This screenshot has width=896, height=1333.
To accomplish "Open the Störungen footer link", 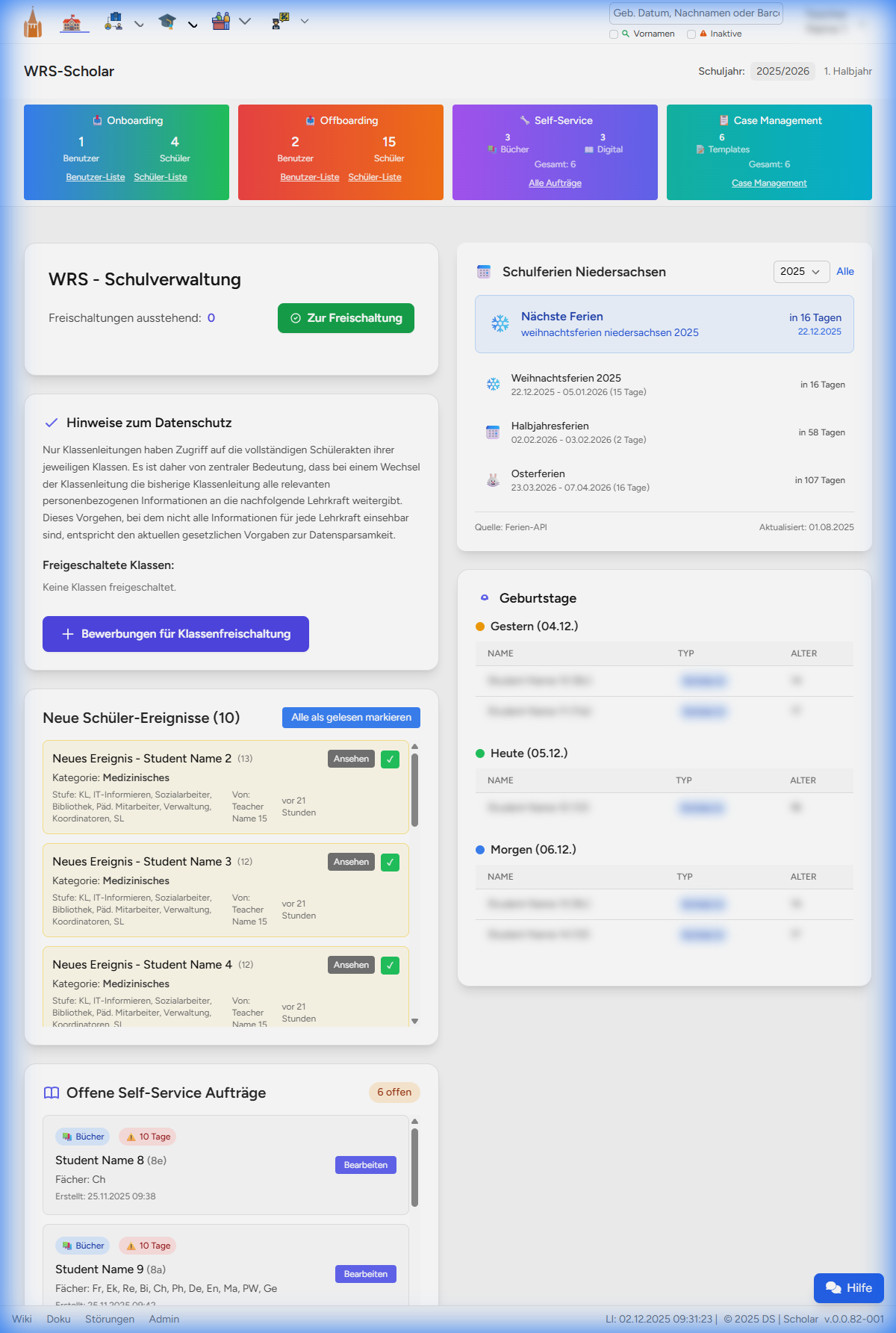I will (110, 1319).
